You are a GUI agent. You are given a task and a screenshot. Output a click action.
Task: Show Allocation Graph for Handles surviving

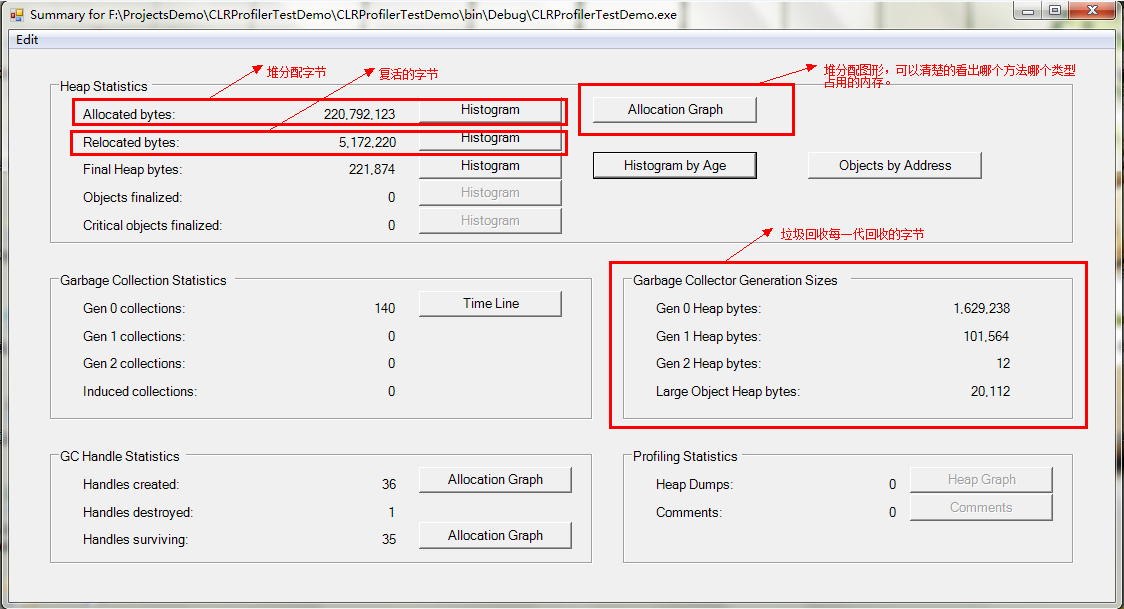tap(495, 536)
